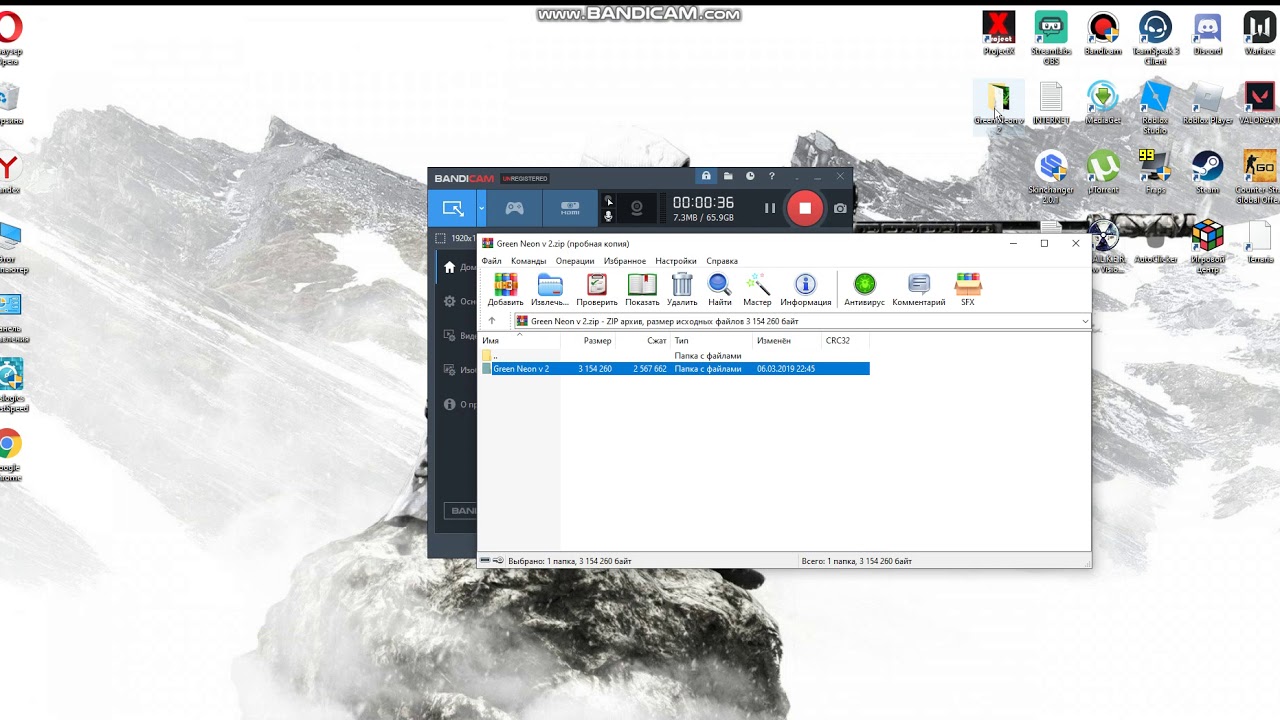The height and width of the screenshot is (720, 1280).
Task: Open the Warface desktop shortcut
Action: click(x=1259, y=33)
